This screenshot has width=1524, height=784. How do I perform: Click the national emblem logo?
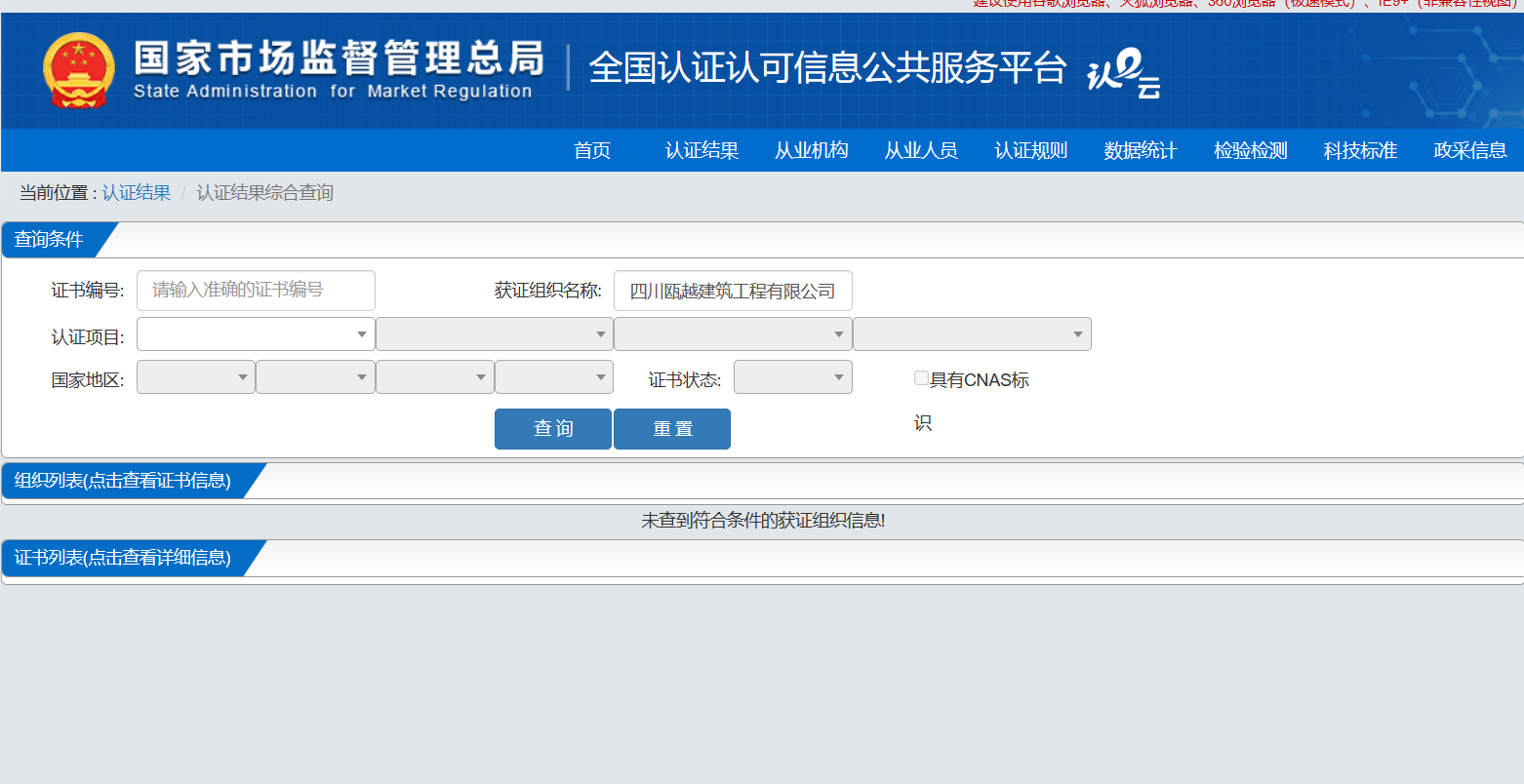point(79,70)
